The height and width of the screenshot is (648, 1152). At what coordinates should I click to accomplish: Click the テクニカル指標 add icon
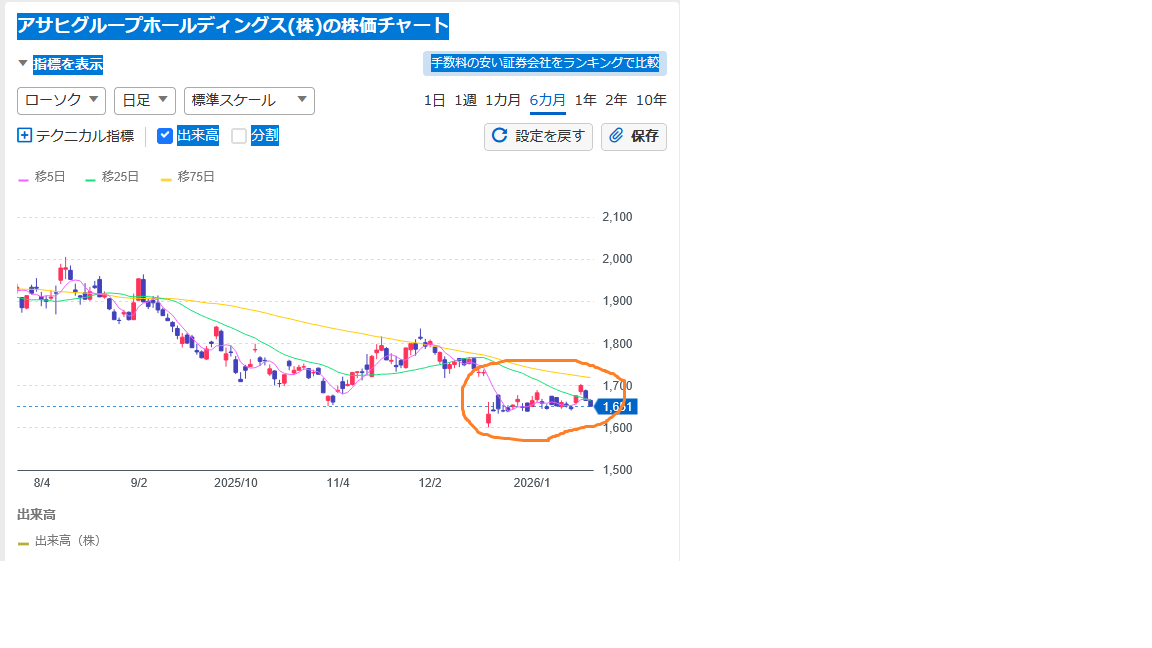pos(23,134)
